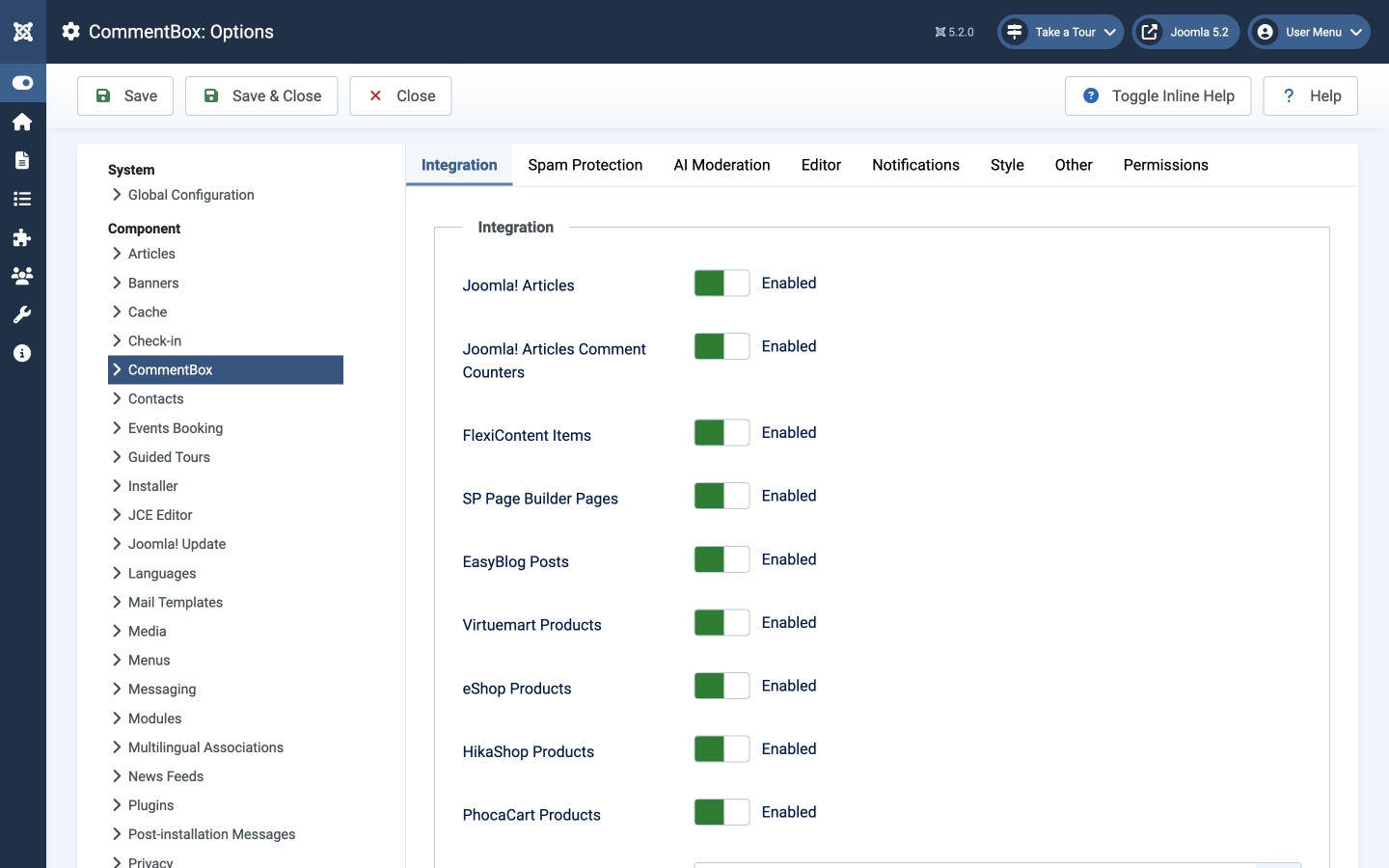
Task: Open Post-installation Messages options
Action: point(226,834)
